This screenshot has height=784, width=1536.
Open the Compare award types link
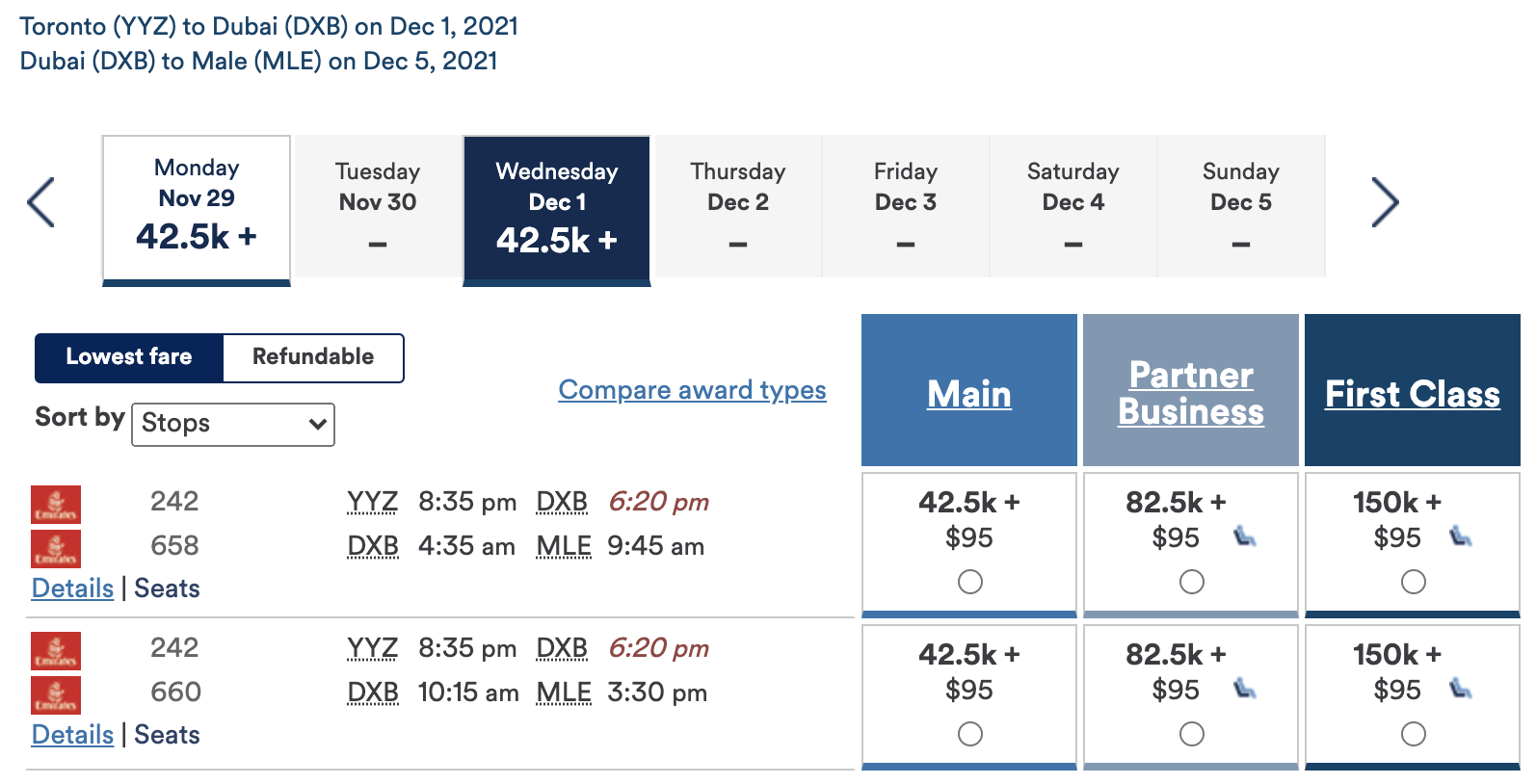[x=692, y=390]
